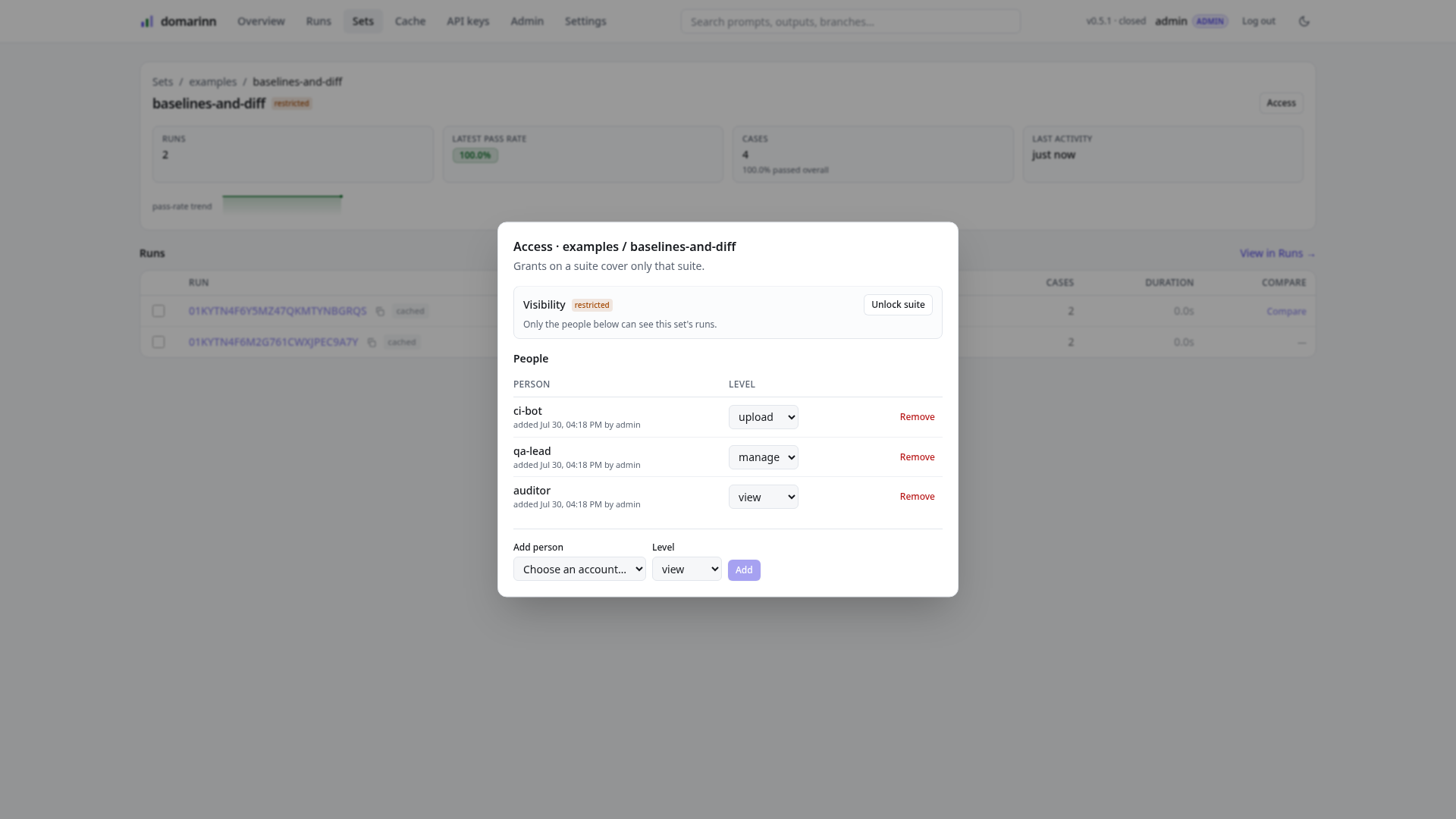Select checkbox for first run row
Viewport: 1456px width, 819px height.
click(x=158, y=311)
